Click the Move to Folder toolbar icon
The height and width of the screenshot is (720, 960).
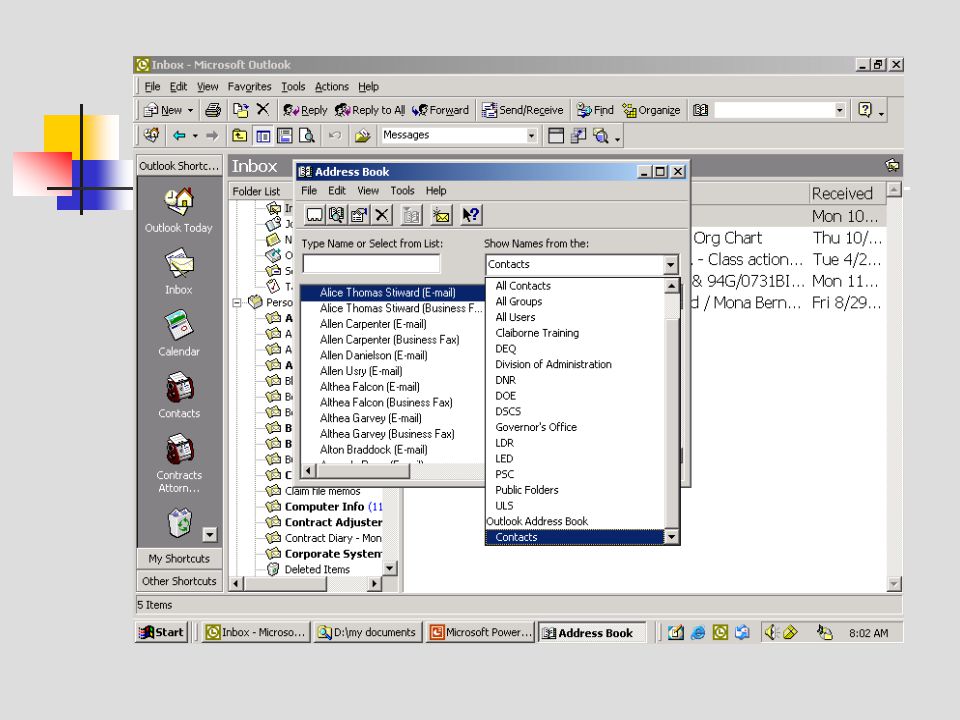tap(241, 110)
